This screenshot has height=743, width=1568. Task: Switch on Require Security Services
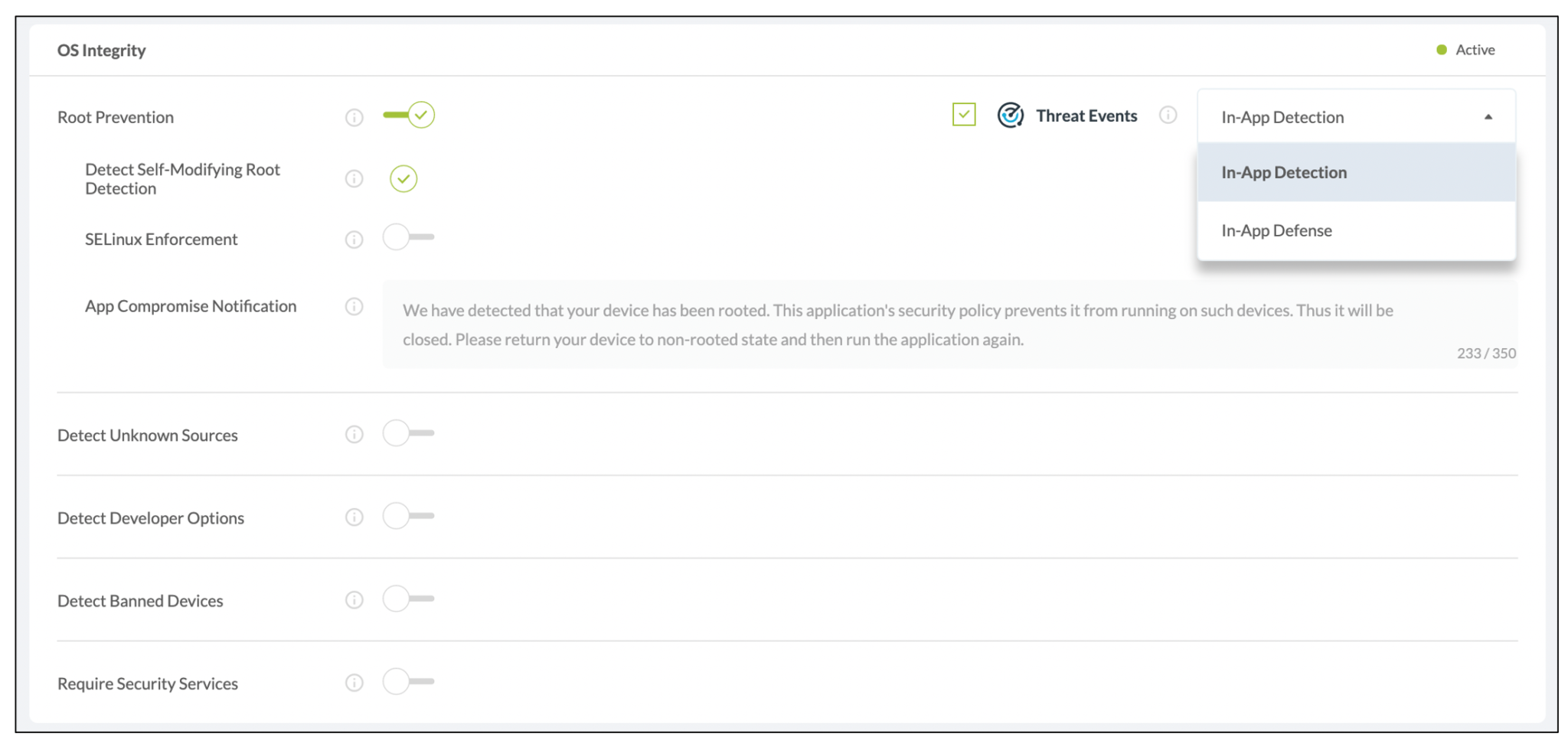point(408,681)
